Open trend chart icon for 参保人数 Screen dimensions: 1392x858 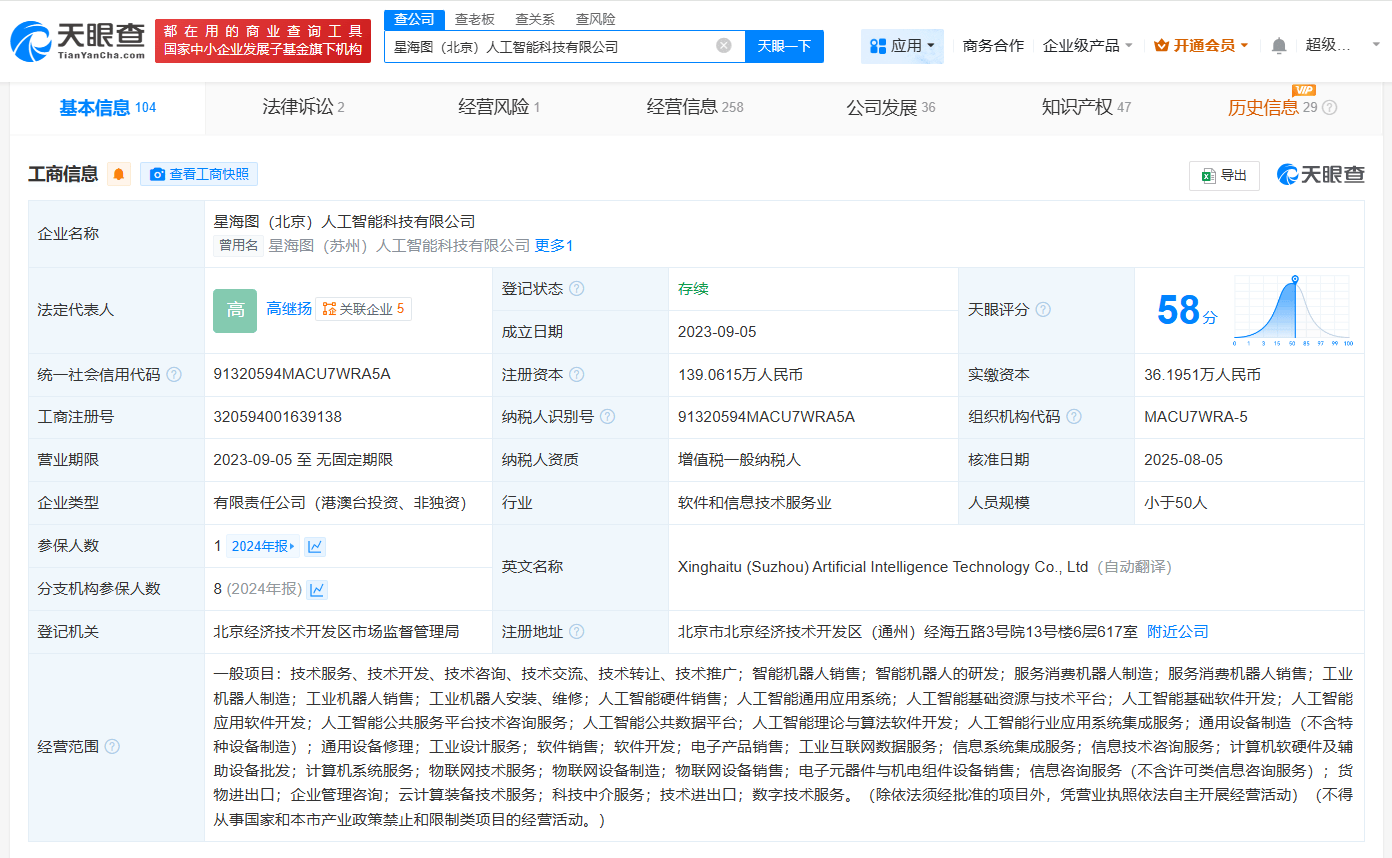tap(315, 546)
